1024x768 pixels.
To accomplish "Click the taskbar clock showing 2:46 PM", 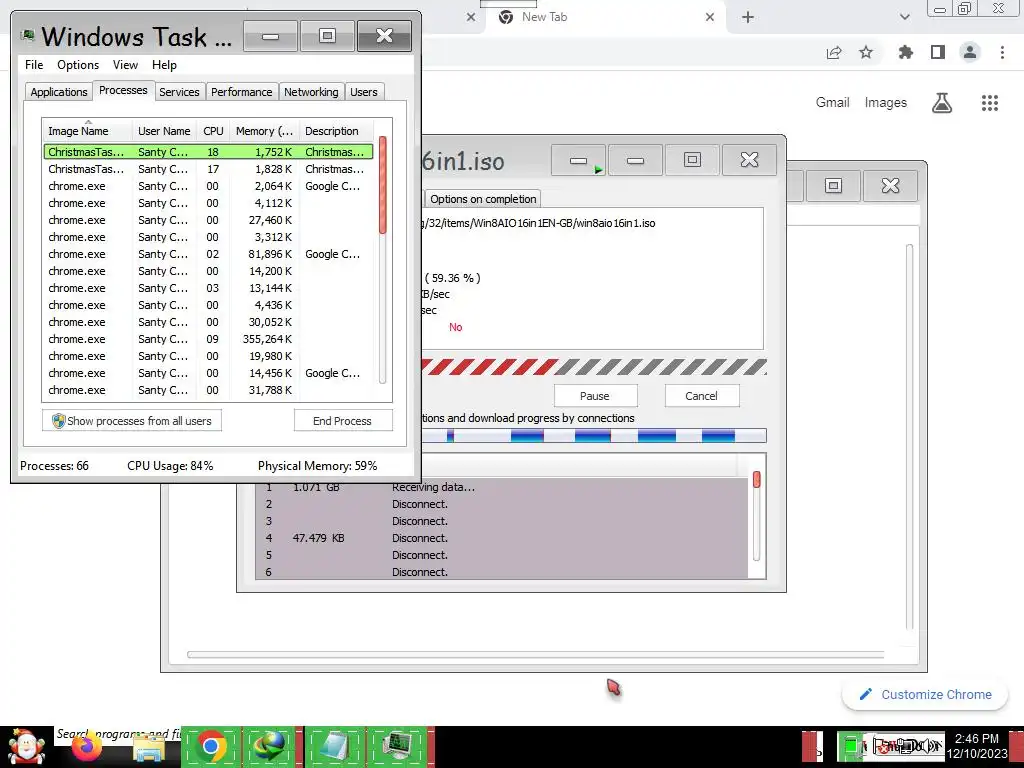I will coord(976,746).
